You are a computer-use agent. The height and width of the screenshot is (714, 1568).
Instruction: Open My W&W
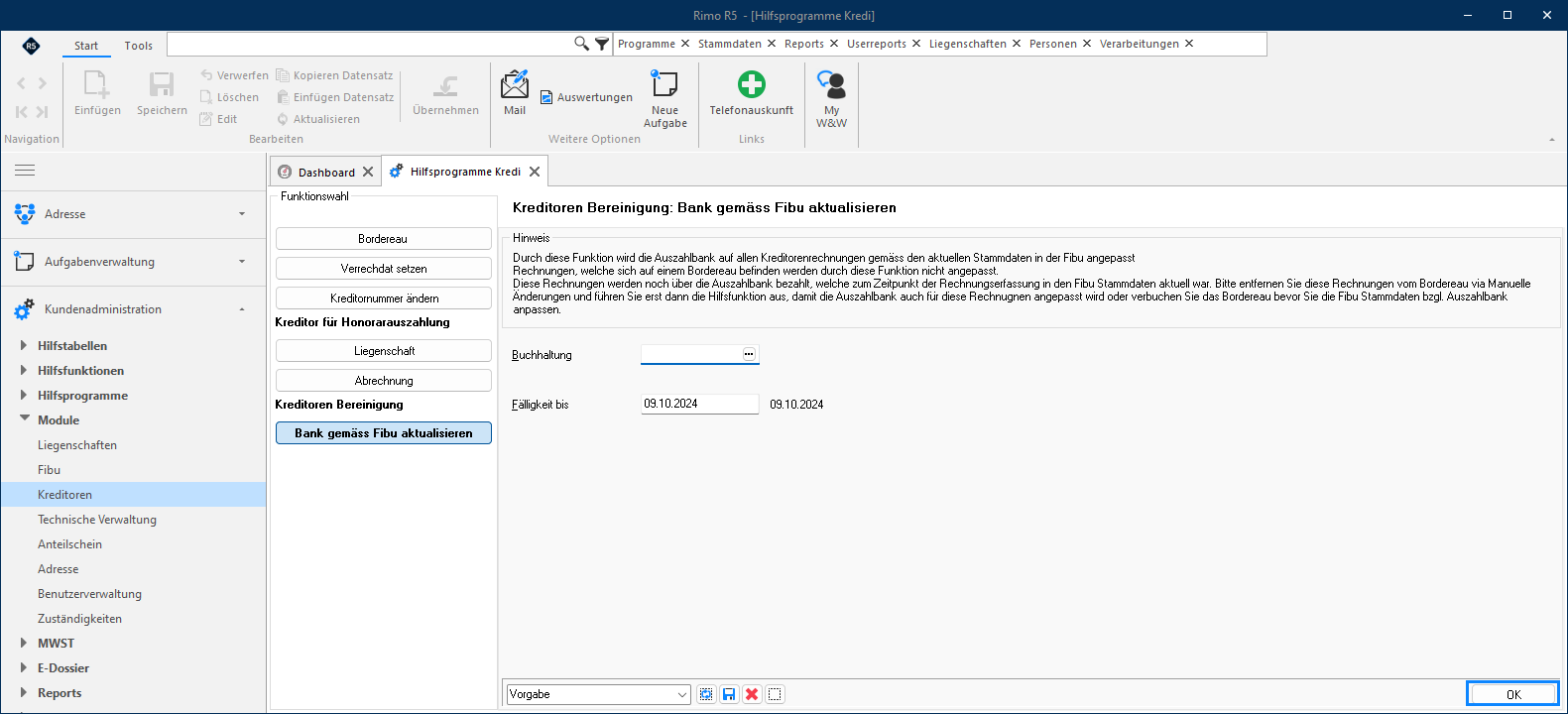point(831,99)
